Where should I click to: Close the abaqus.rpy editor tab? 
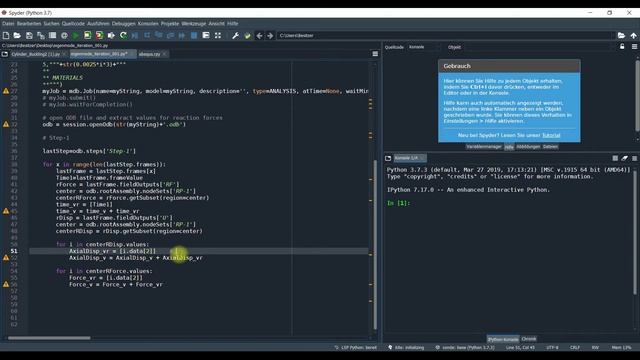tap(164, 54)
